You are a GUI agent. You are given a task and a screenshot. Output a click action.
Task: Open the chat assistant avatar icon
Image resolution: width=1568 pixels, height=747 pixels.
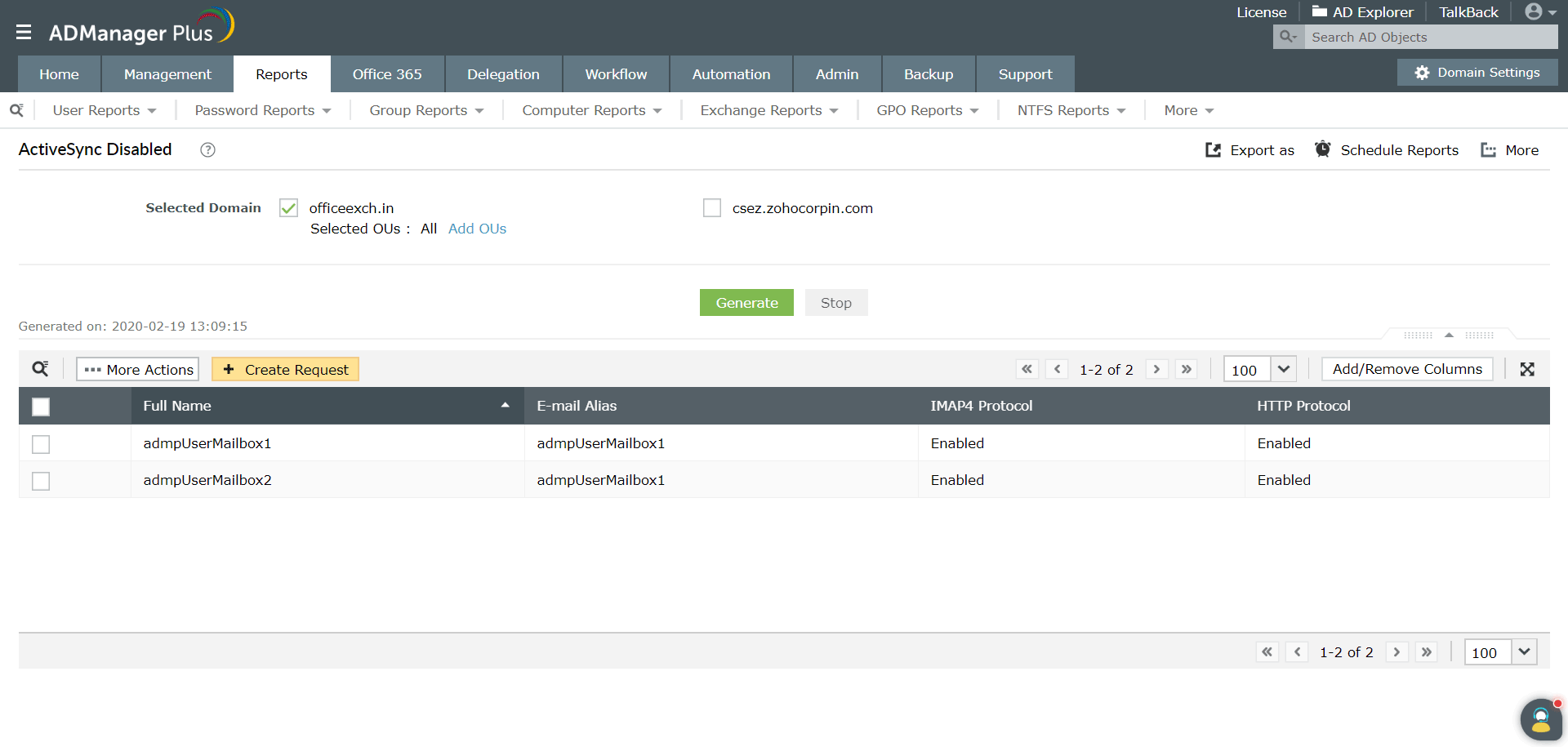point(1540,720)
